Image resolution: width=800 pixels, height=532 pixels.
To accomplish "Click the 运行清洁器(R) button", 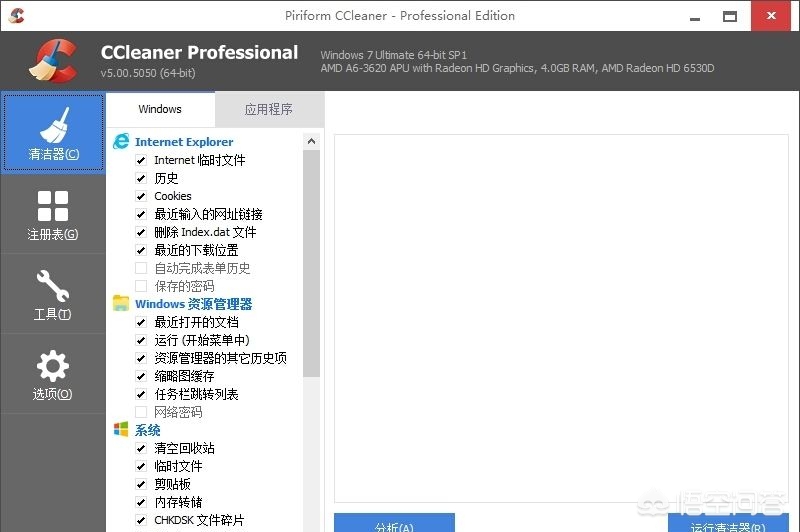I will (x=728, y=523).
